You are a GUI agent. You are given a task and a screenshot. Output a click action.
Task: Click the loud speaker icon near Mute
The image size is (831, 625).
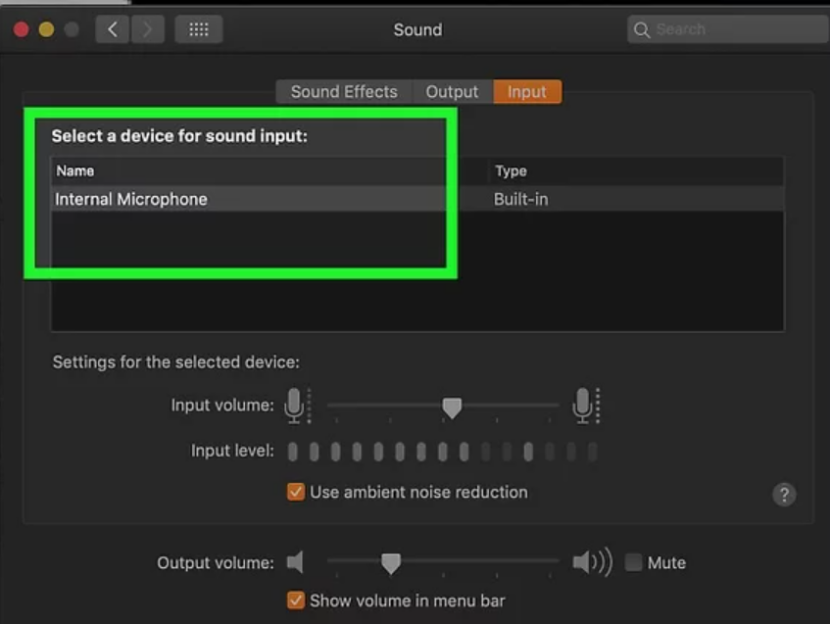coord(593,562)
